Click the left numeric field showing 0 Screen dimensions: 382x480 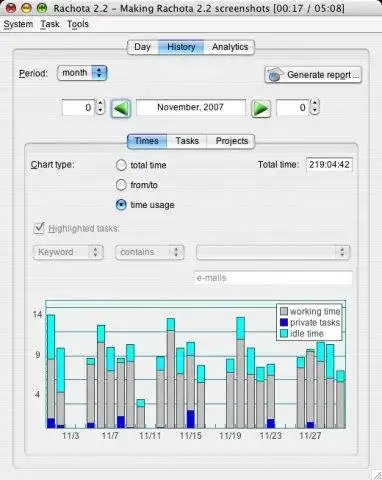click(x=79, y=108)
